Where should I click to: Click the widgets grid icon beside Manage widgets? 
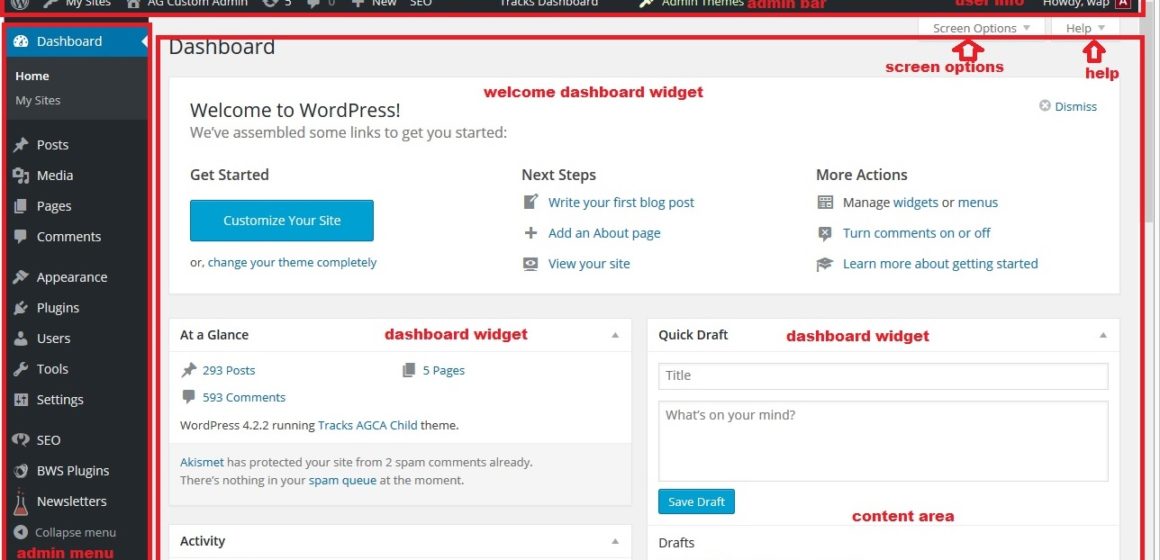click(825, 202)
